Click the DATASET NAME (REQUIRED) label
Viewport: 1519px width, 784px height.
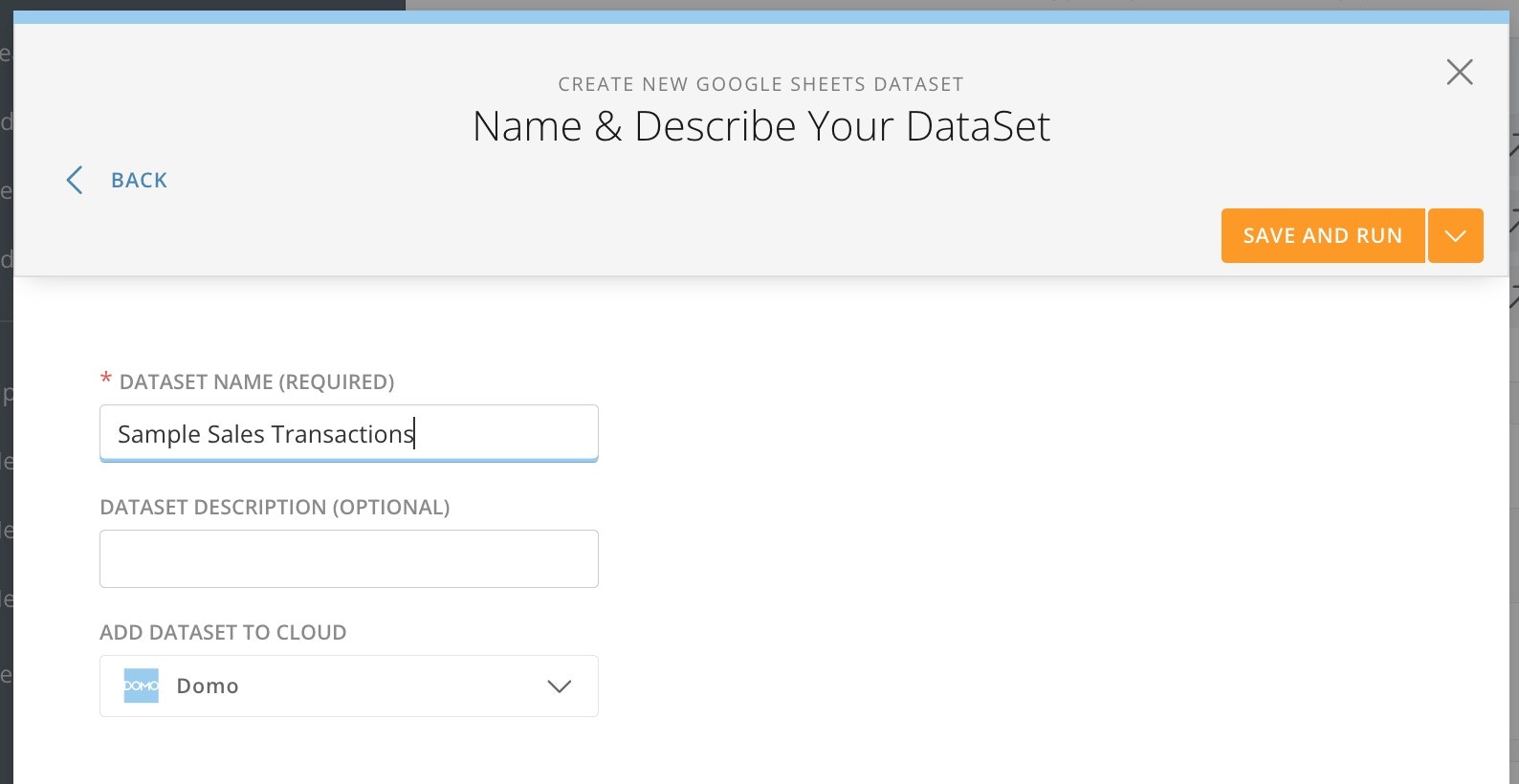[256, 382]
